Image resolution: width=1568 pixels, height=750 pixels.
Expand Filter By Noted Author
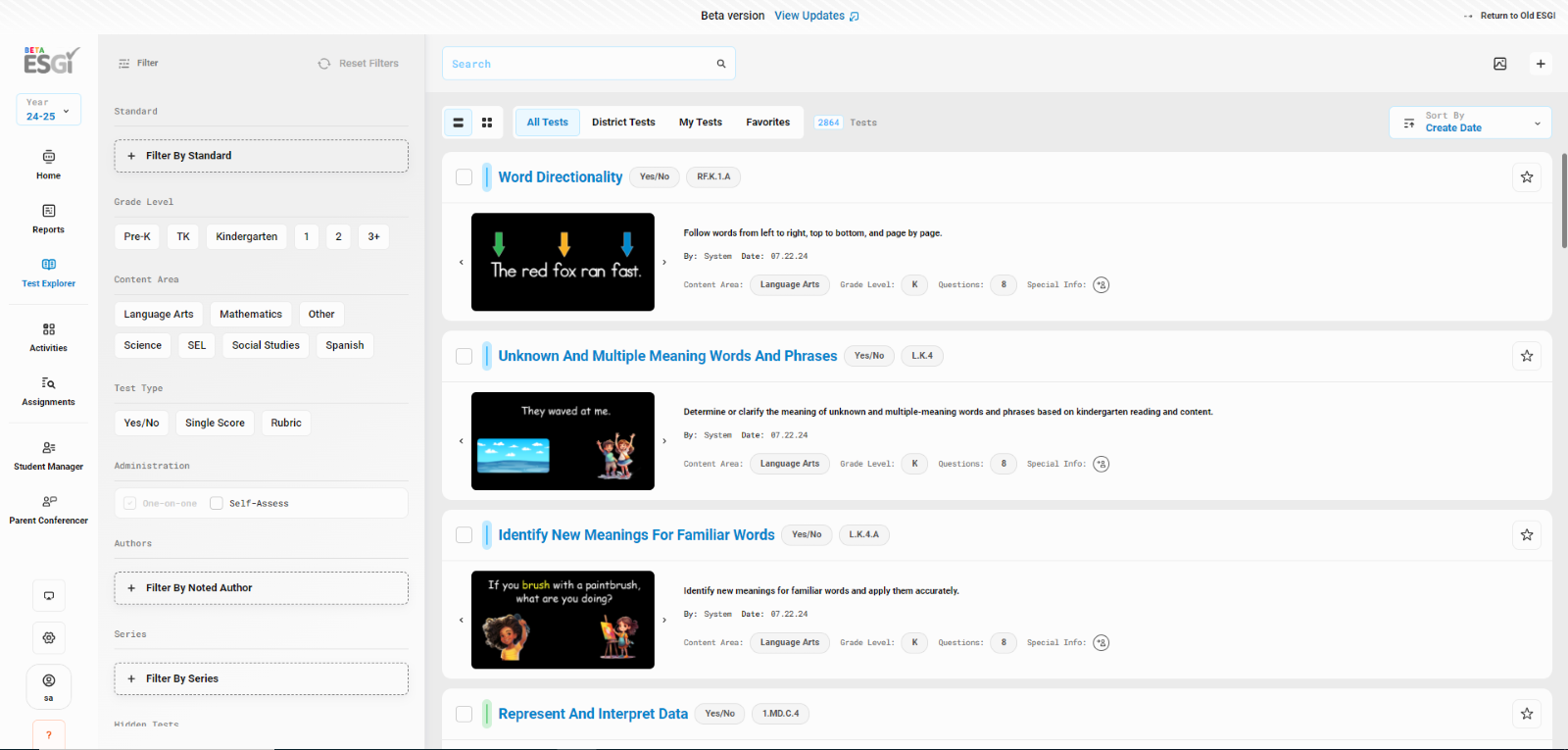[261, 588]
